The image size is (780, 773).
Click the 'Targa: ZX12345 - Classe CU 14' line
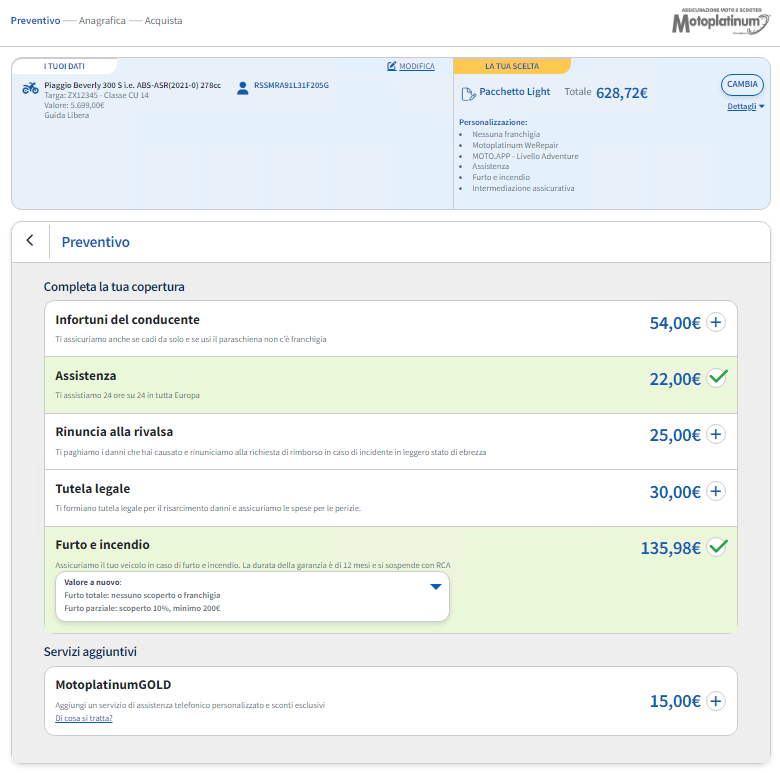(x=96, y=95)
